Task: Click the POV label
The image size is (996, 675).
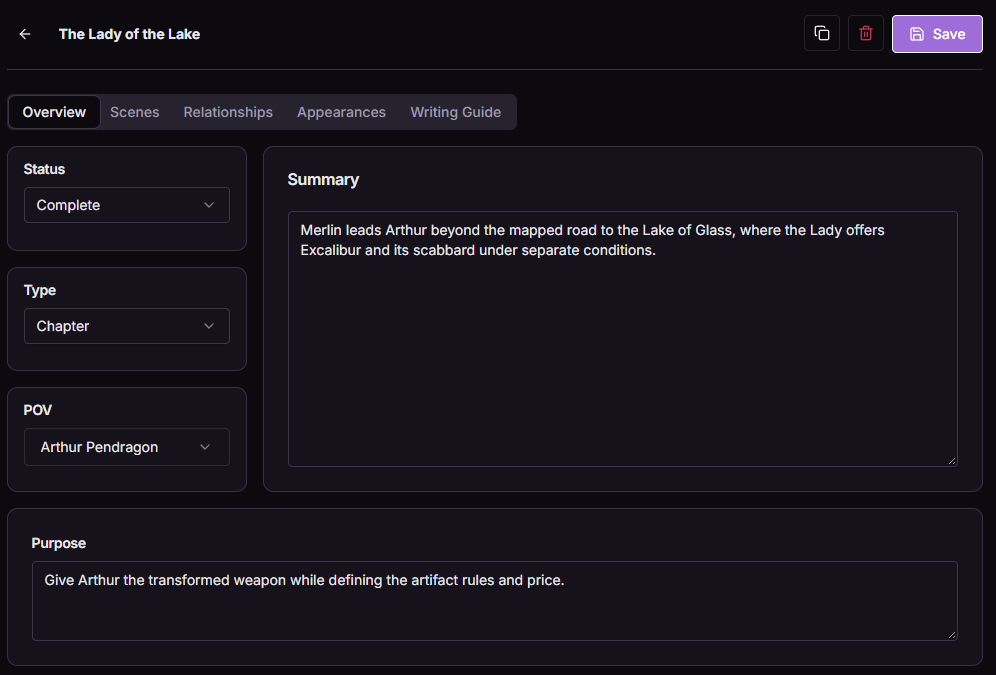Action: tap(37, 410)
